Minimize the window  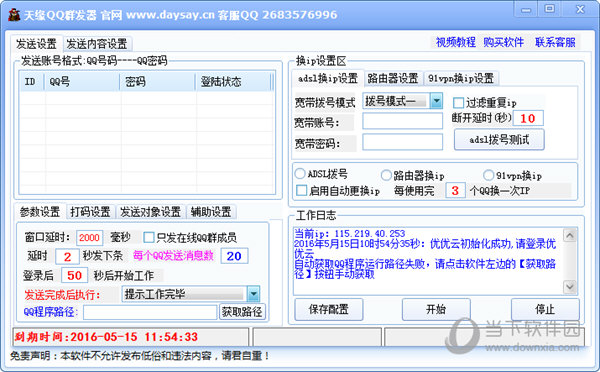point(526,10)
